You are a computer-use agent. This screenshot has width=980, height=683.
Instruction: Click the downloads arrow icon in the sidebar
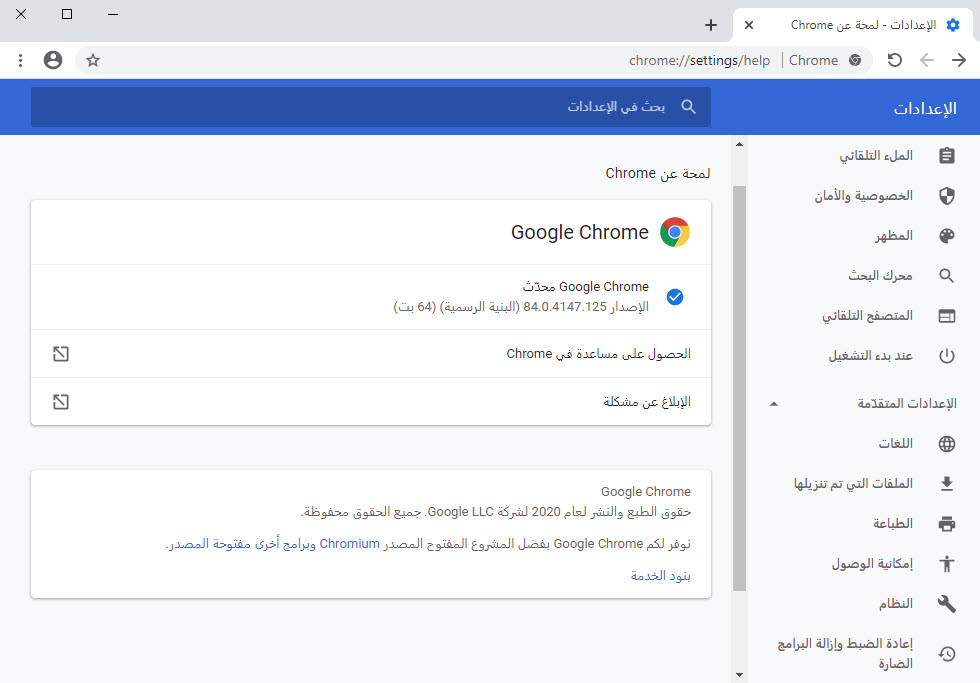pyautogui.click(x=947, y=484)
